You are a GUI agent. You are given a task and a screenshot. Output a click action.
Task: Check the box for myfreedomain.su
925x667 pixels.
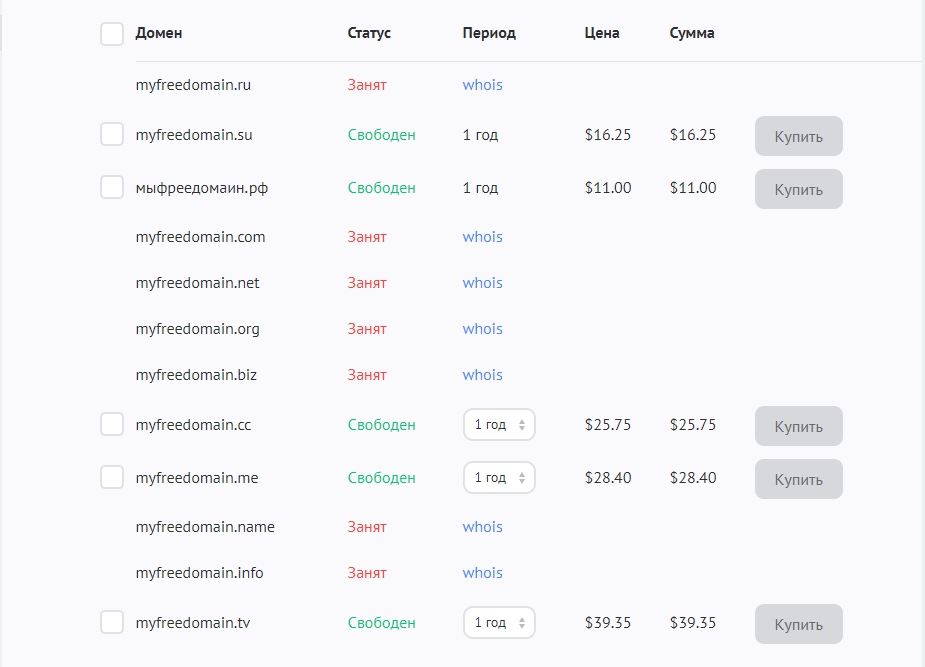112,134
